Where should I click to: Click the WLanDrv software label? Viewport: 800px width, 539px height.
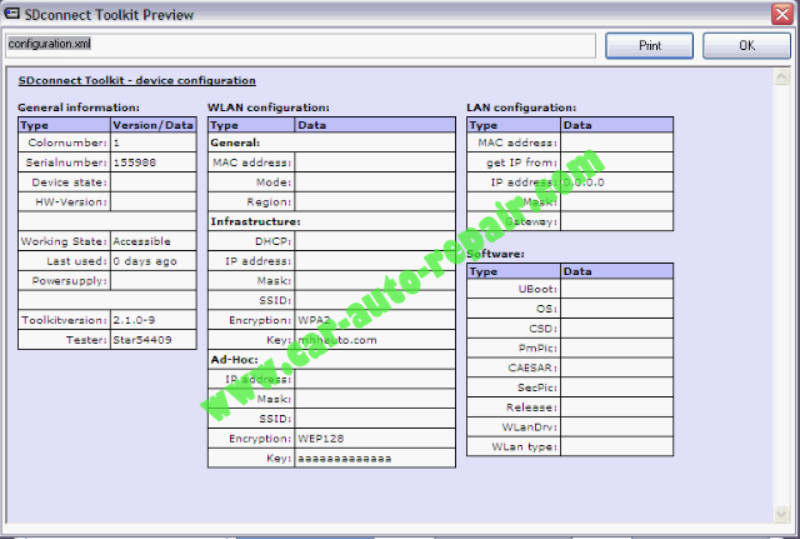tap(530, 427)
